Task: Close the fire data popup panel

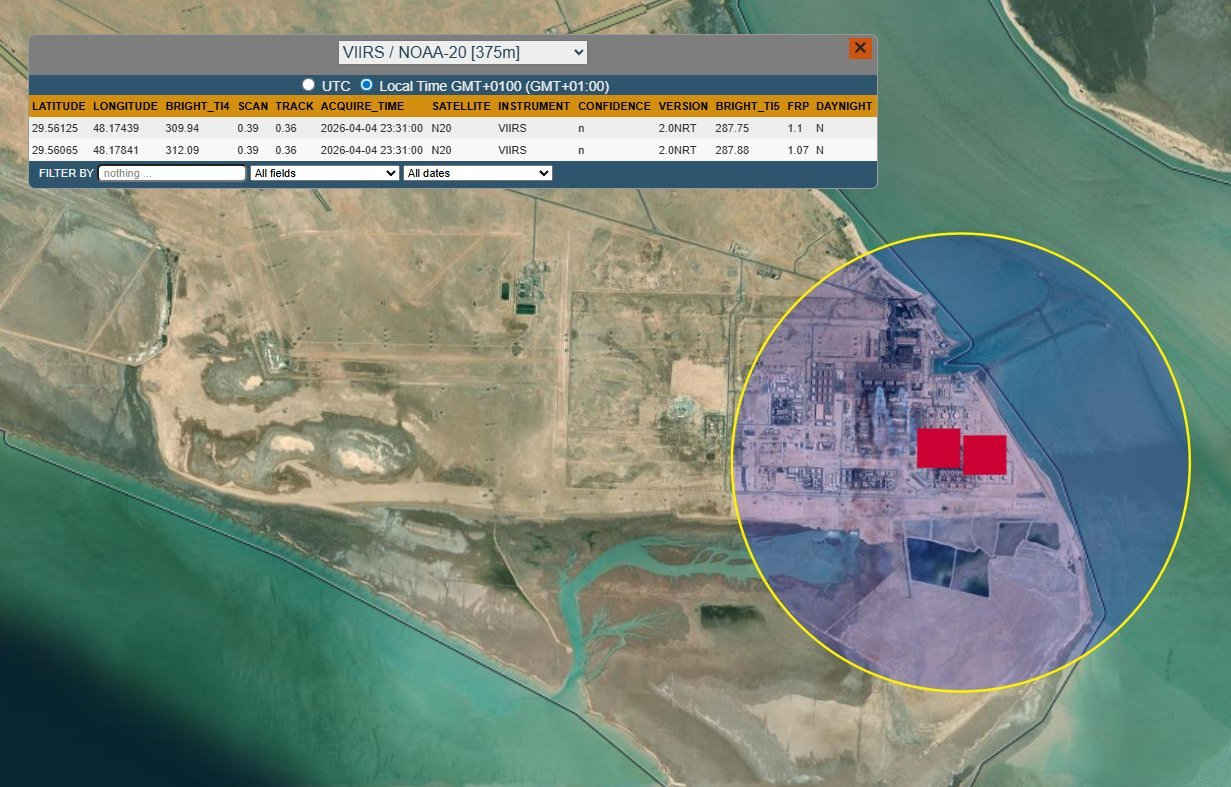Action: click(x=859, y=48)
